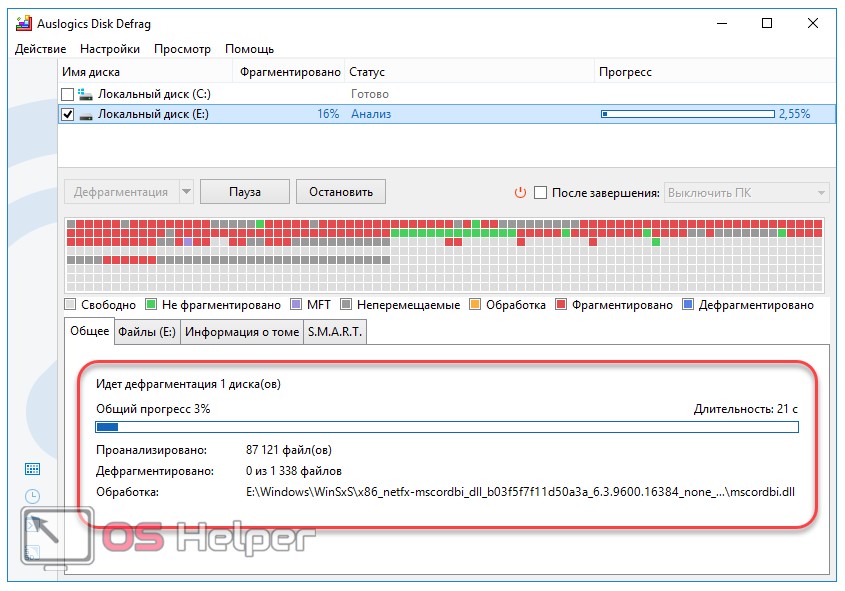Click the Общий прогресс bar
The width and height of the screenshot is (845, 591).
(447, 427)
